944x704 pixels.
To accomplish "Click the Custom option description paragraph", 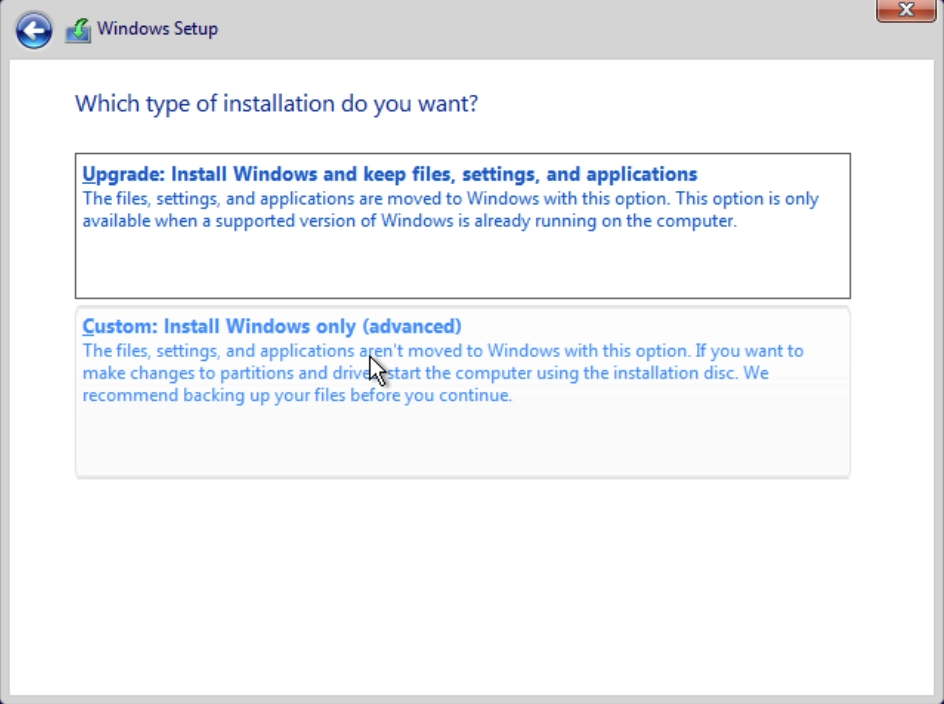I will [x=443, y=373].
